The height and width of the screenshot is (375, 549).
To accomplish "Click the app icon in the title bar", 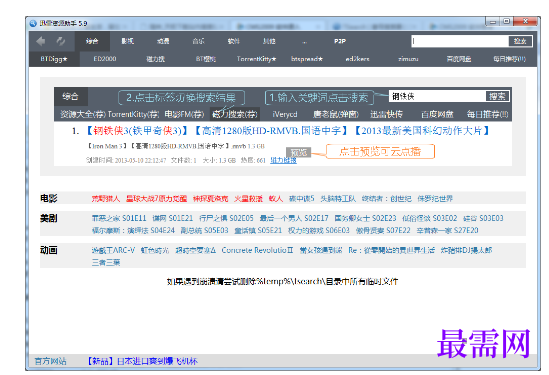I will pos(33,23).
